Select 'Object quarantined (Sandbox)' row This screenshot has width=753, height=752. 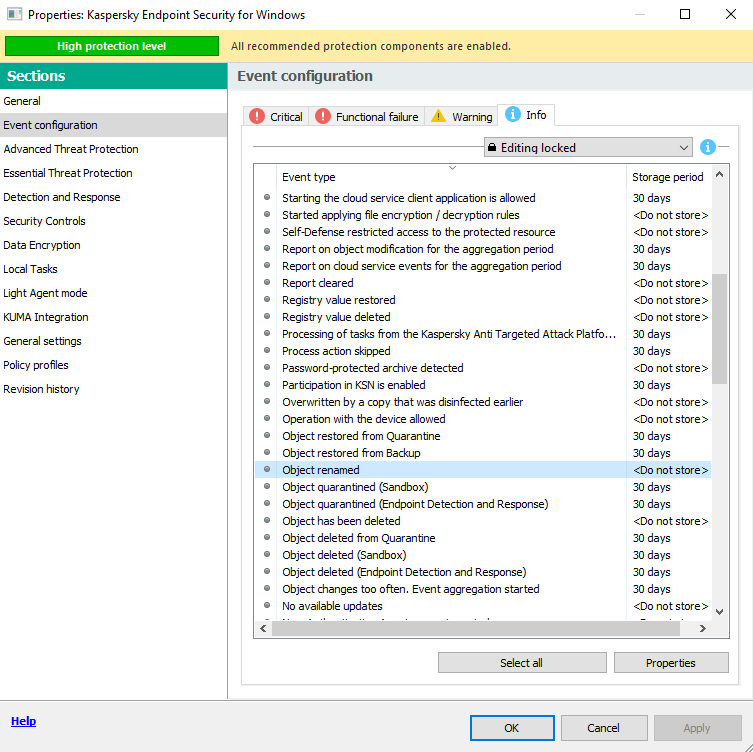tap(483, 487)
